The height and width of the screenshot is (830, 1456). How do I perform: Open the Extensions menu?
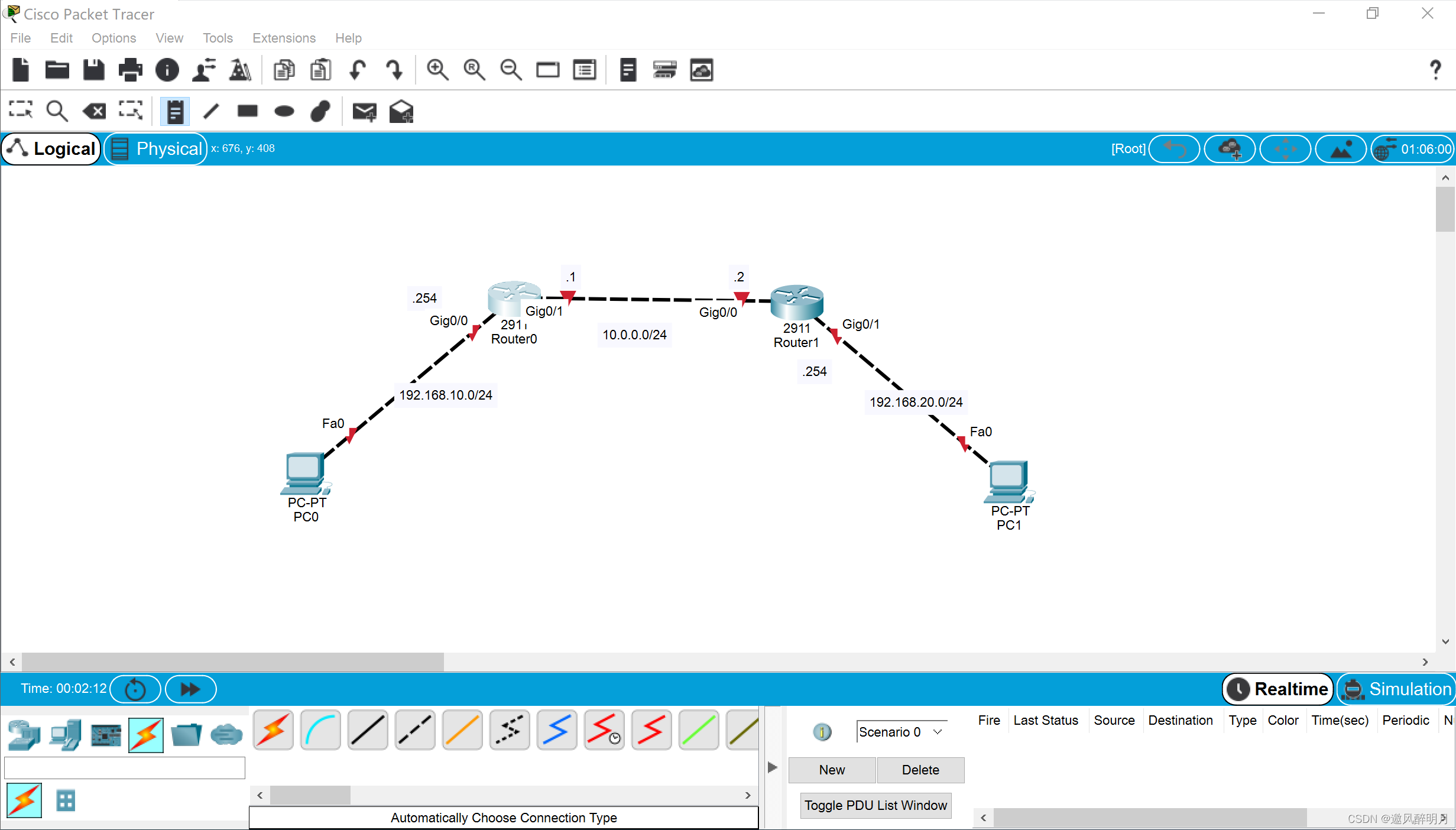pyautogui.click(x=284, y=38)
